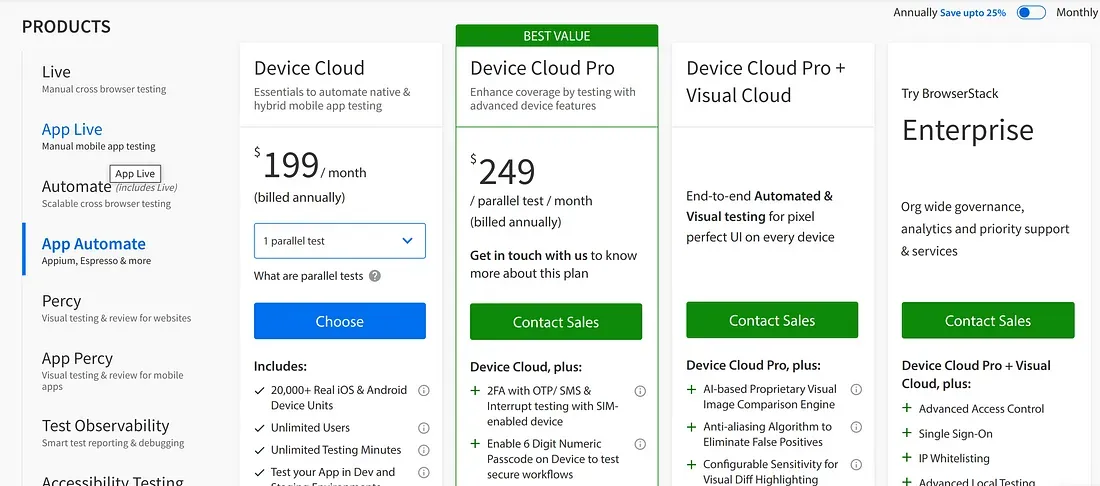
Task: Click 'Advanced Access Control' feature text
Action: [981, 409]
